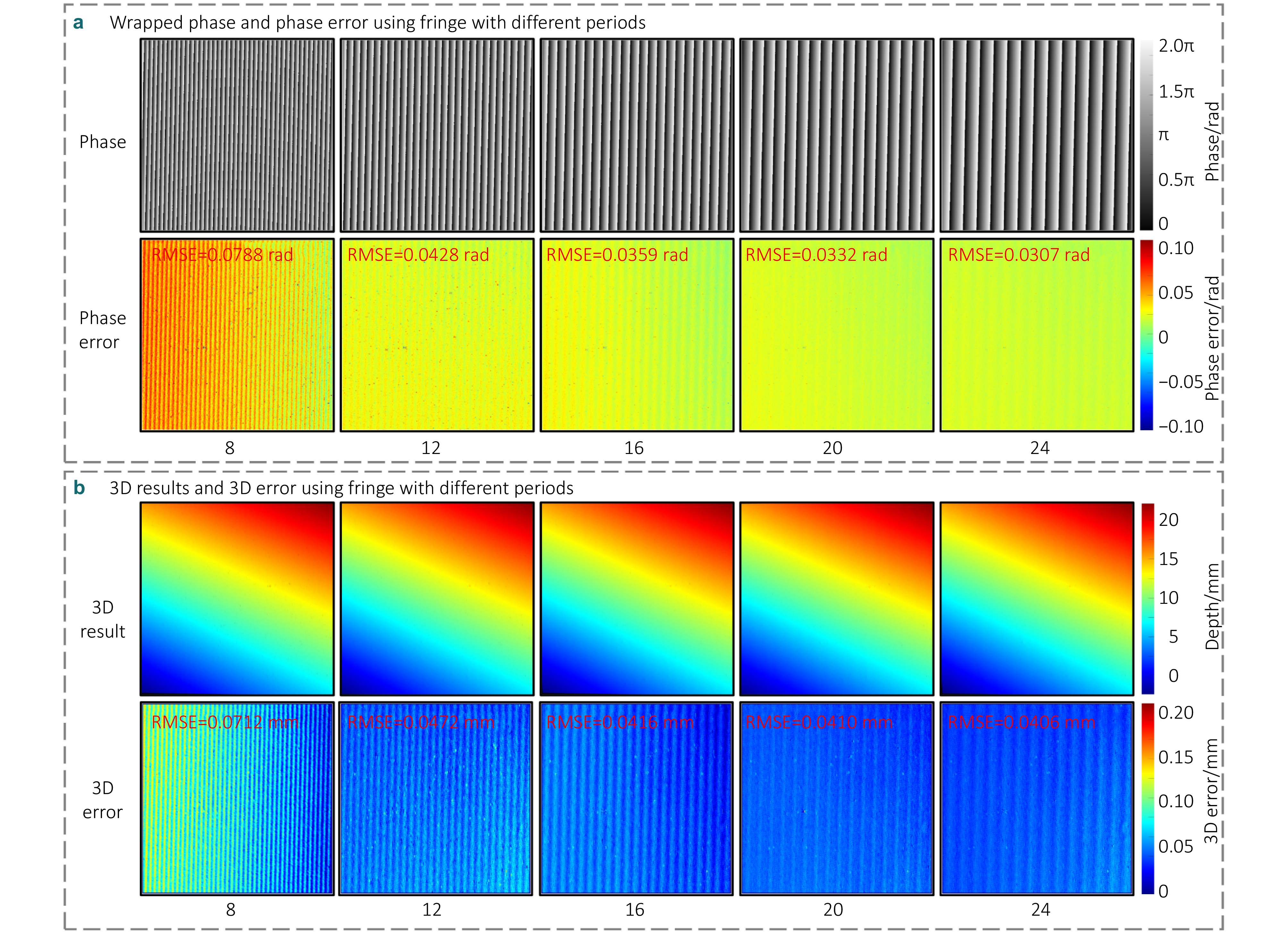Click the '−0.10' phase error tick label
The width and height of the screenshot is (1288, 933).
click(x=1181, y=426)
